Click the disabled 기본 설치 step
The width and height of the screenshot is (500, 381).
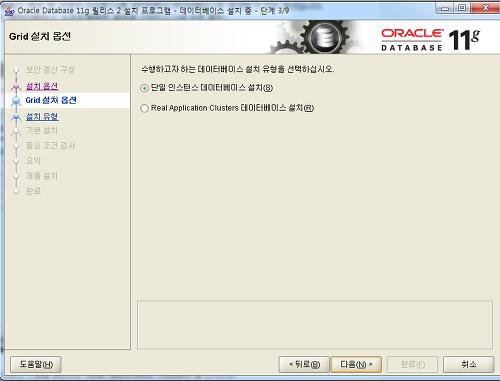(x=42, y=130)
